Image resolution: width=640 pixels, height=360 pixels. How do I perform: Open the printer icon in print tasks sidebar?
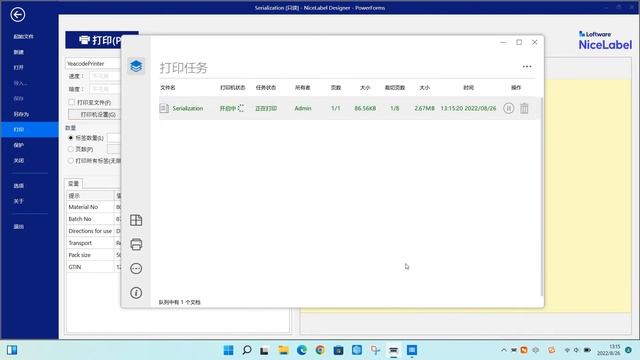136,244
